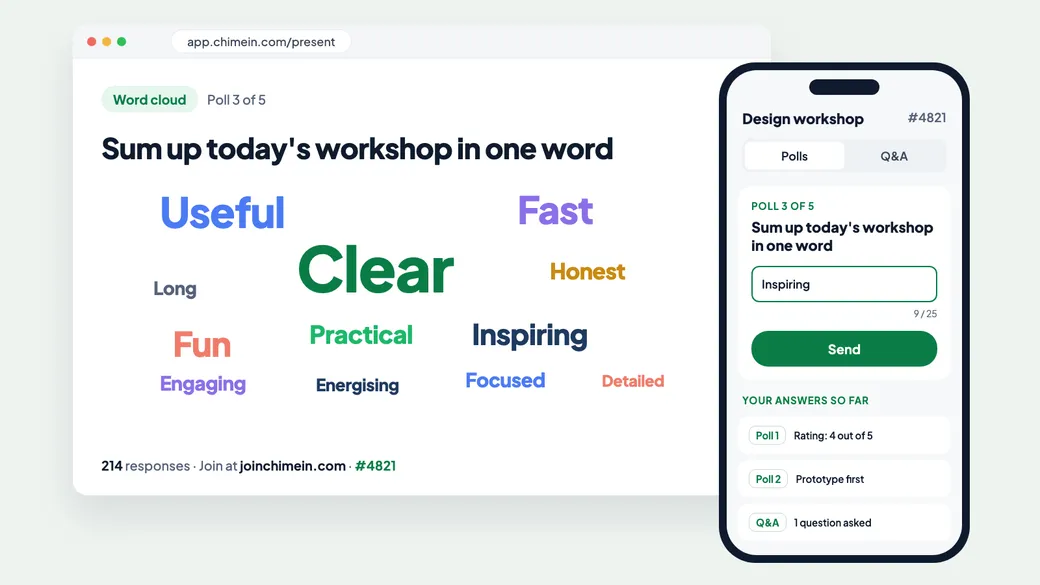
Task: Click the browser address bar app.chimein.com/present
Action: [261, 42]
